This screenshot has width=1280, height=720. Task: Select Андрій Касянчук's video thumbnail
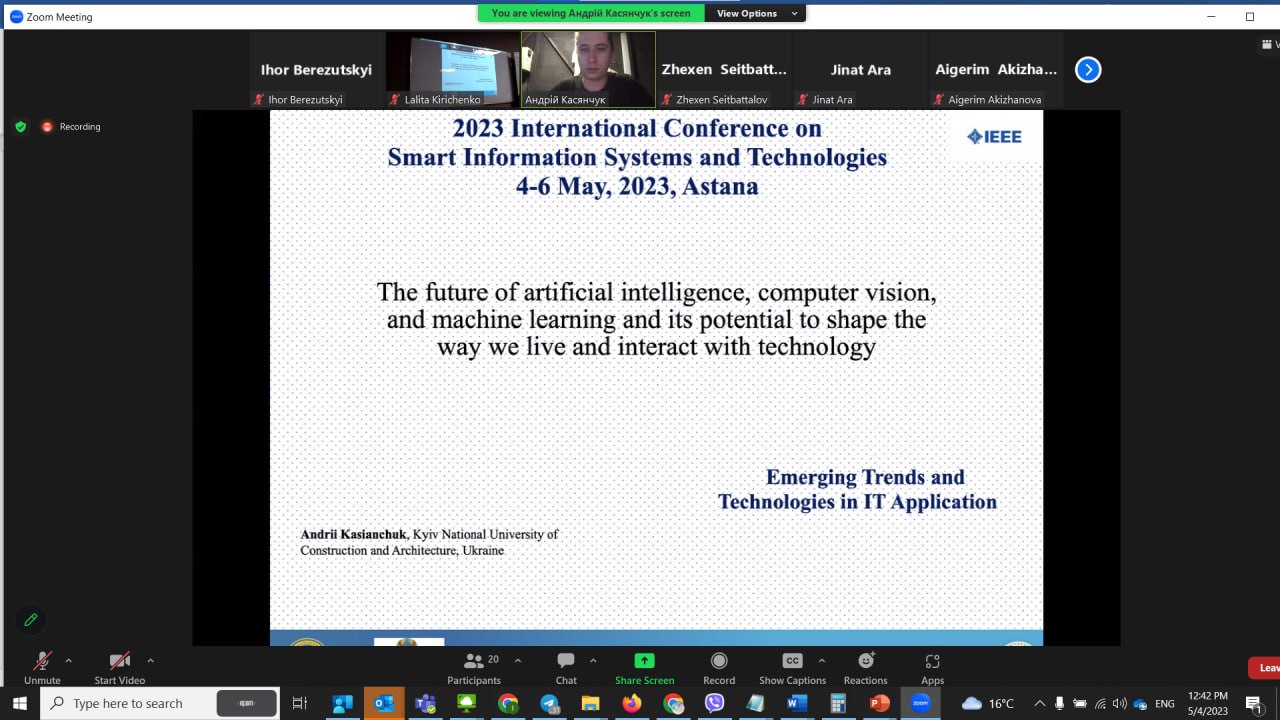click(x=588, y=68)
